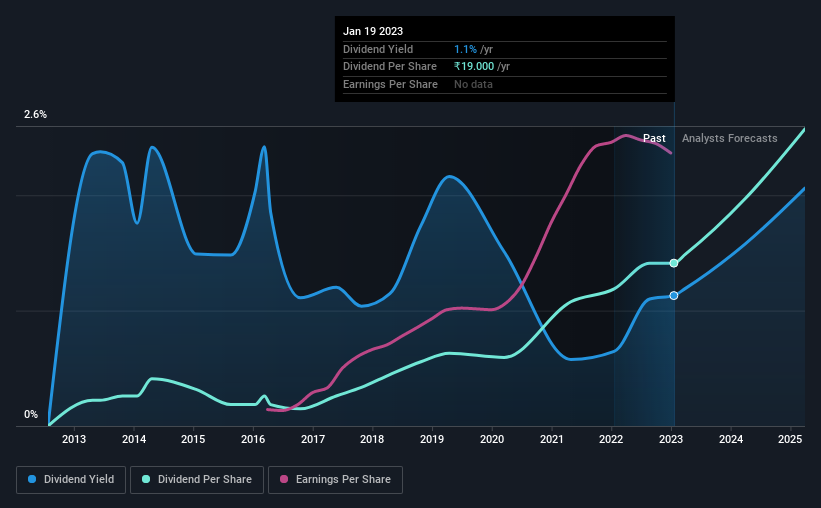
Task: Click the 'Analysts Forecasts' label
Action: 729,138
